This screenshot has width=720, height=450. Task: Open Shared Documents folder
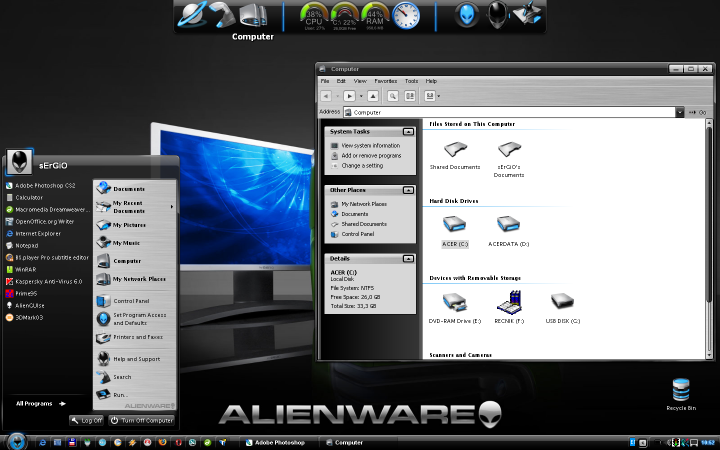pyautogui.click(x=455, y=155)
